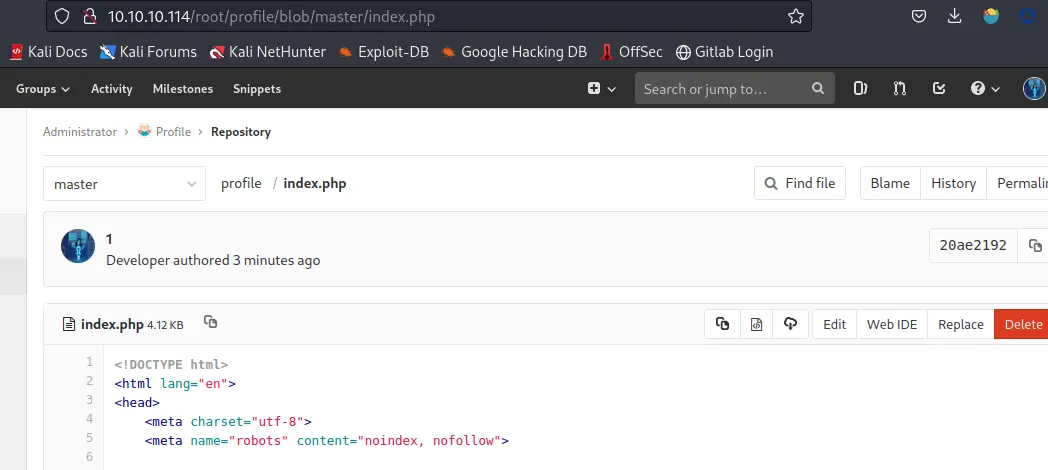Open raw view of index.php
Image resolution: width=1048 pixels, height=470 pixels.
coord(756,323)
